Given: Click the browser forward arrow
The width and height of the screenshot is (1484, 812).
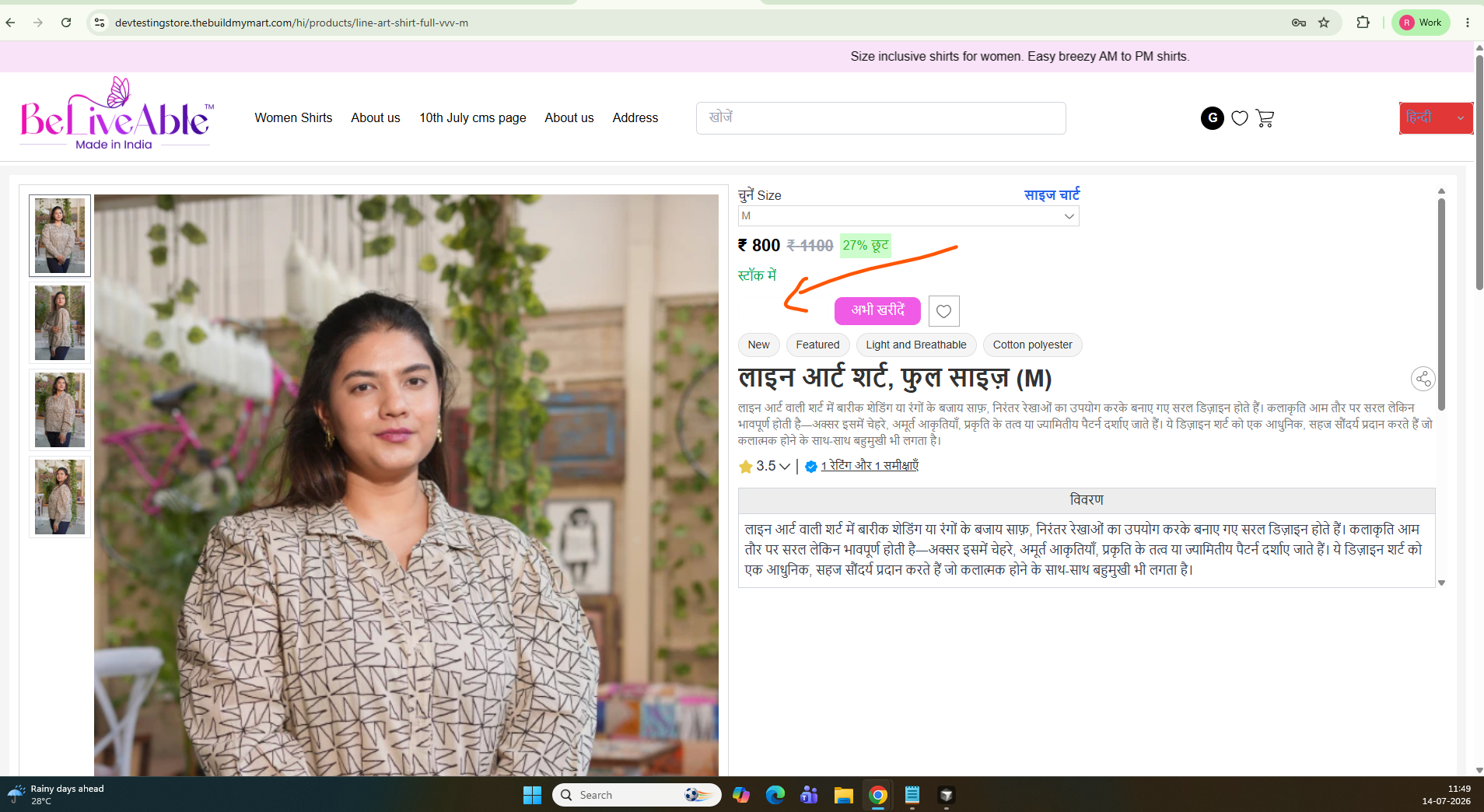Looking at the screenshot, I should coord(38,23).
